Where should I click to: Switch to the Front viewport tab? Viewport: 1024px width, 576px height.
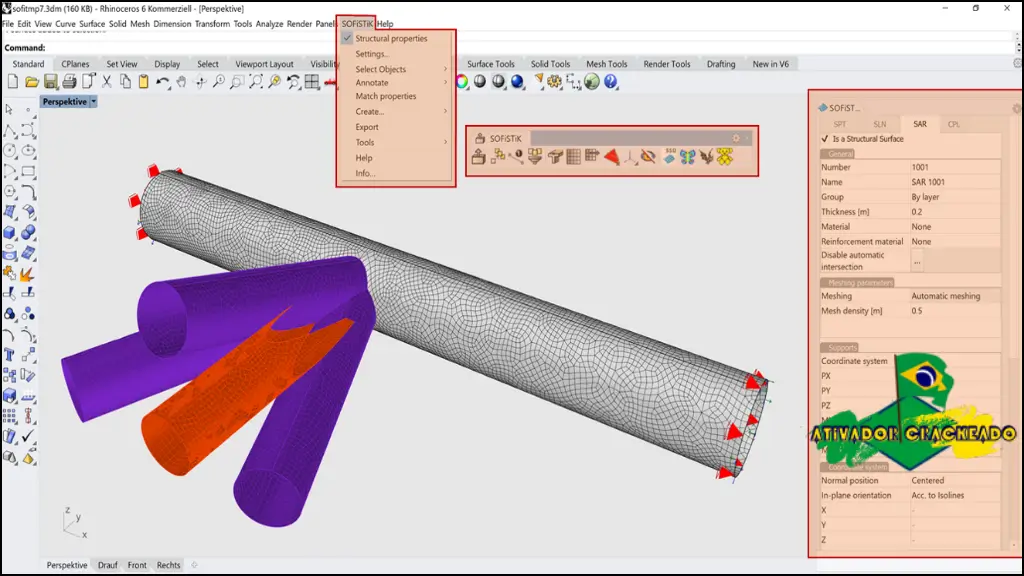click(137, 565)
